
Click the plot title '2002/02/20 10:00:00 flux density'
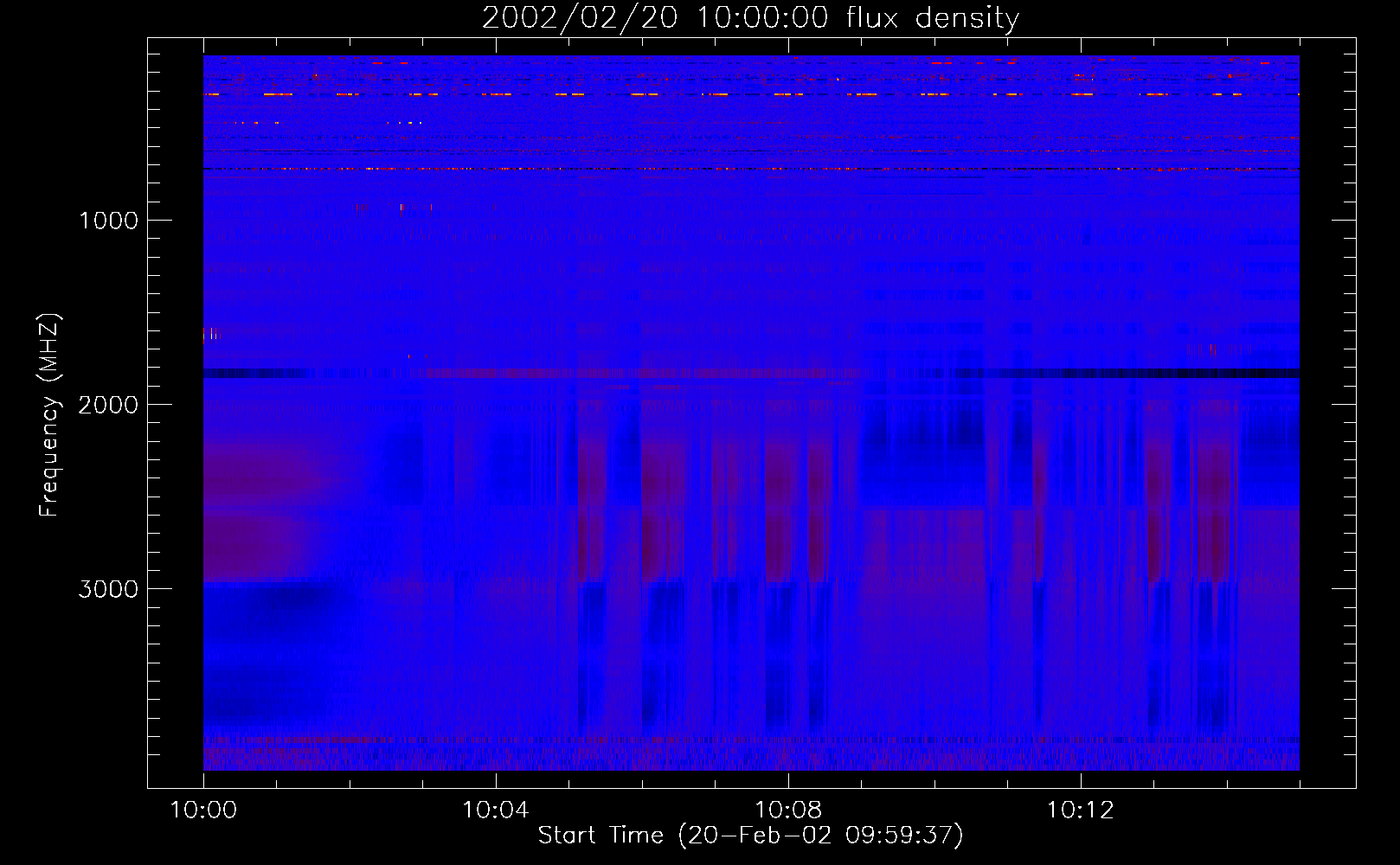(x=750, y=18)
